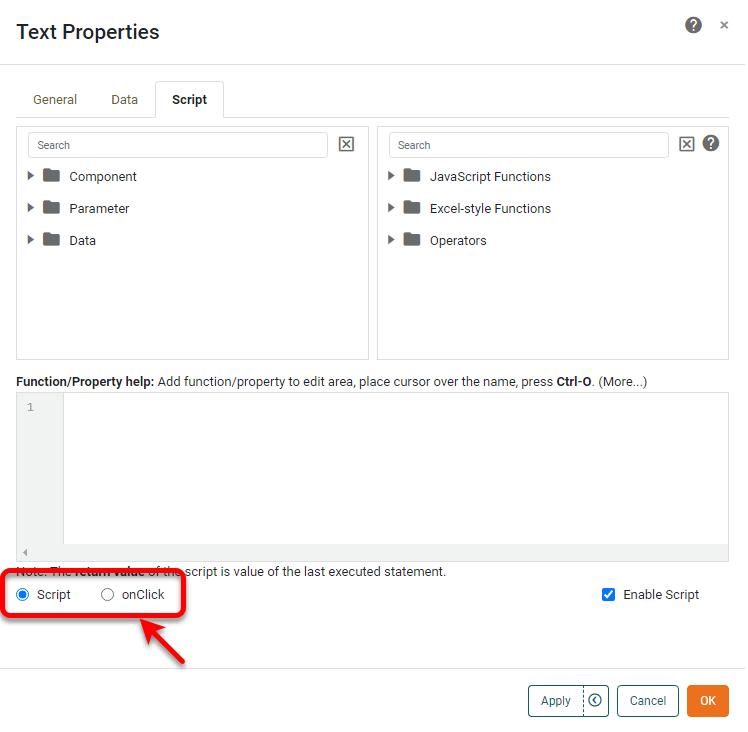The height and width of the screenshot is (732, 748).
Task: Switch to the General tab
Action: (x=55, y=100)
